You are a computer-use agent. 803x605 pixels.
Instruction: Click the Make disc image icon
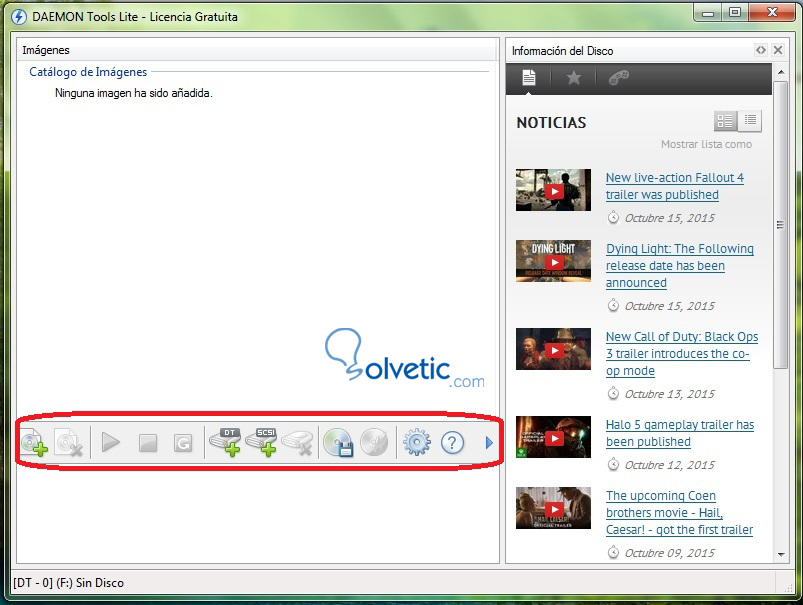point(339,442)
